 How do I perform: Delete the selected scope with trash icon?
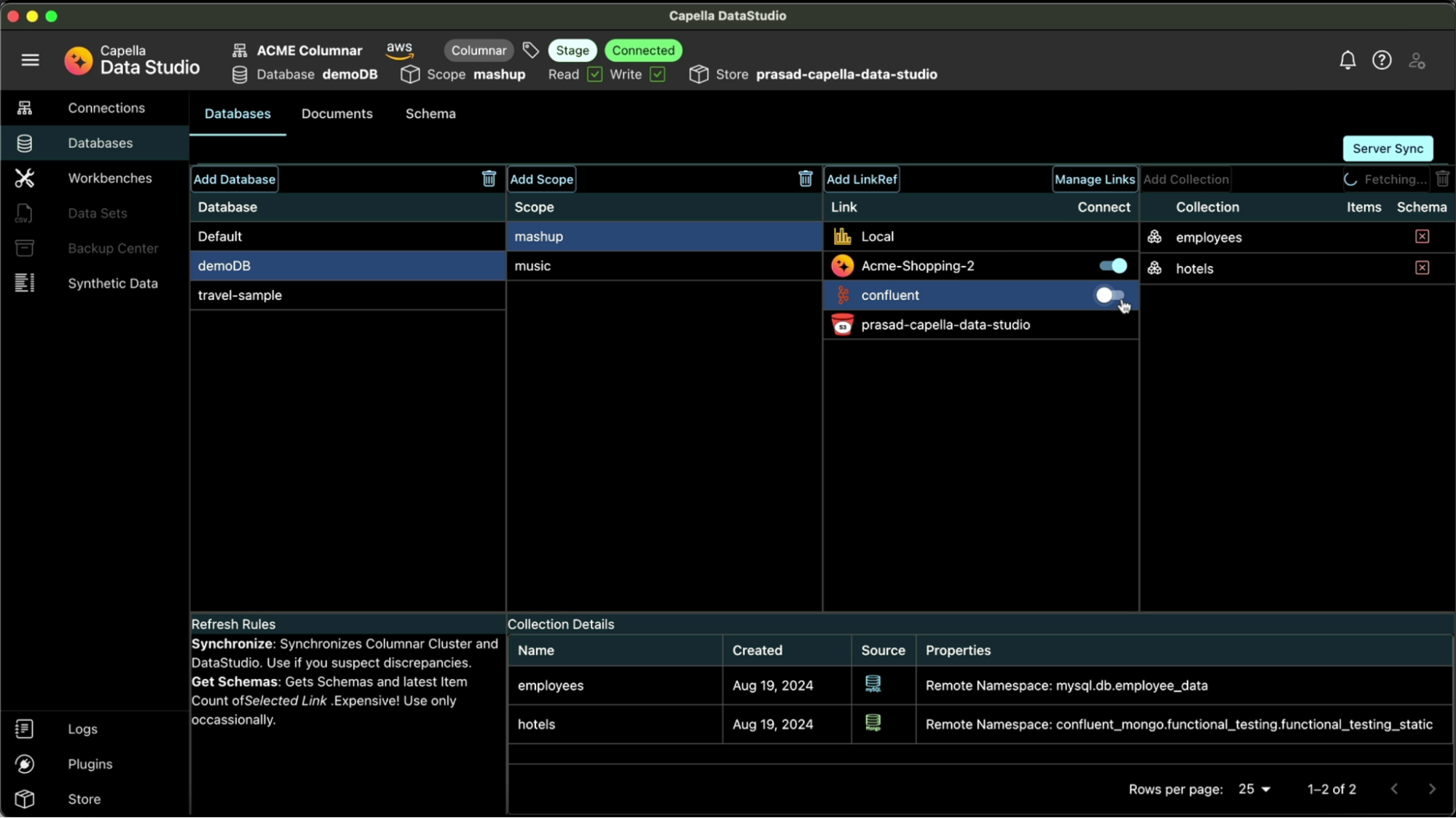coord(805,178)
